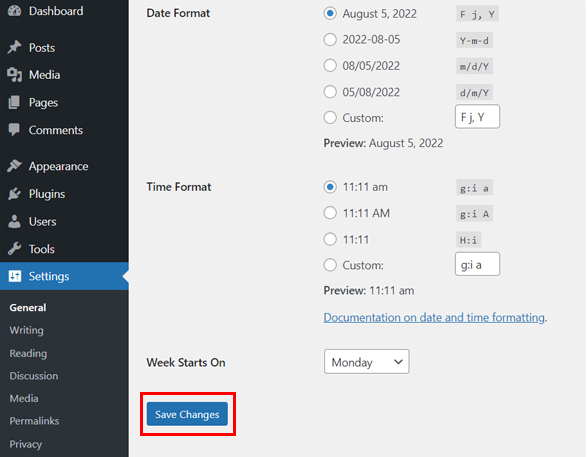The image size is (587, 457).
Task: Click the Save Changes button
Action: 187,414
